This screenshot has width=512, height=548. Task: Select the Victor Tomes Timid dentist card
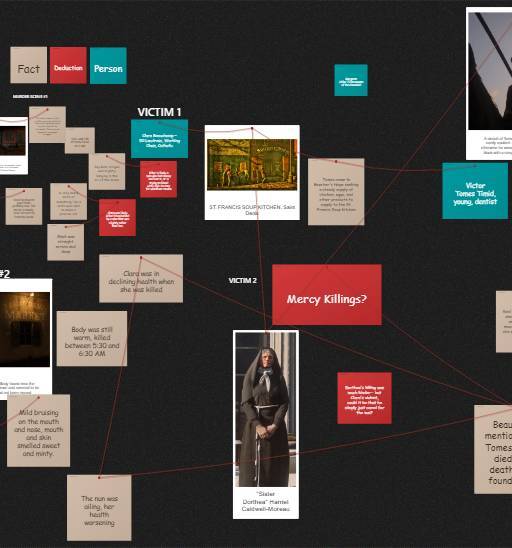(x=475, y=191)
